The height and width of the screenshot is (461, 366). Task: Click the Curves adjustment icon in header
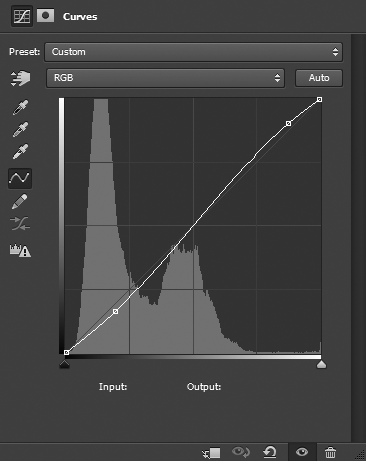pos(22,16)
